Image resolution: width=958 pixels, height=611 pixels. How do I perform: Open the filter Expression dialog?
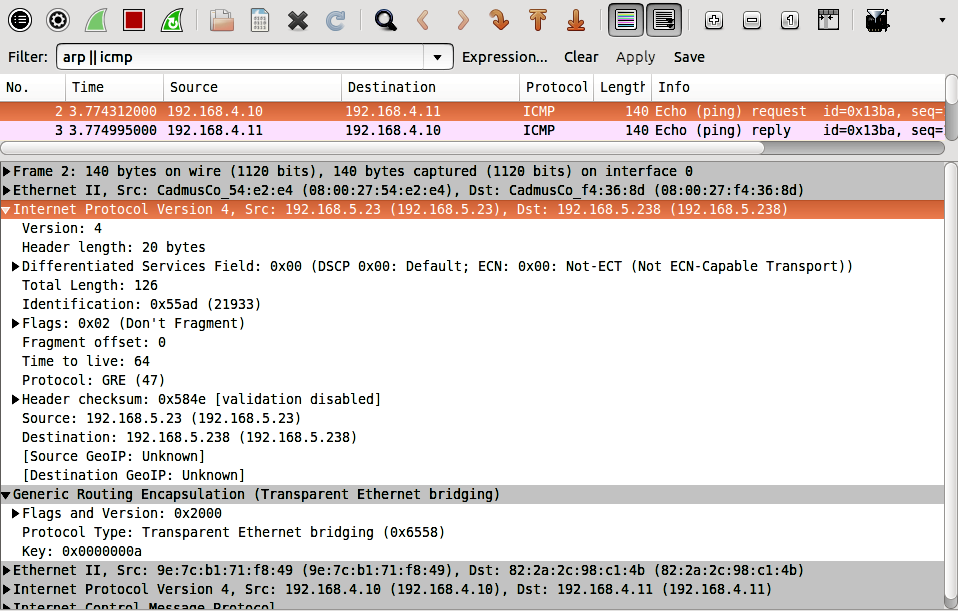point(505,57)
